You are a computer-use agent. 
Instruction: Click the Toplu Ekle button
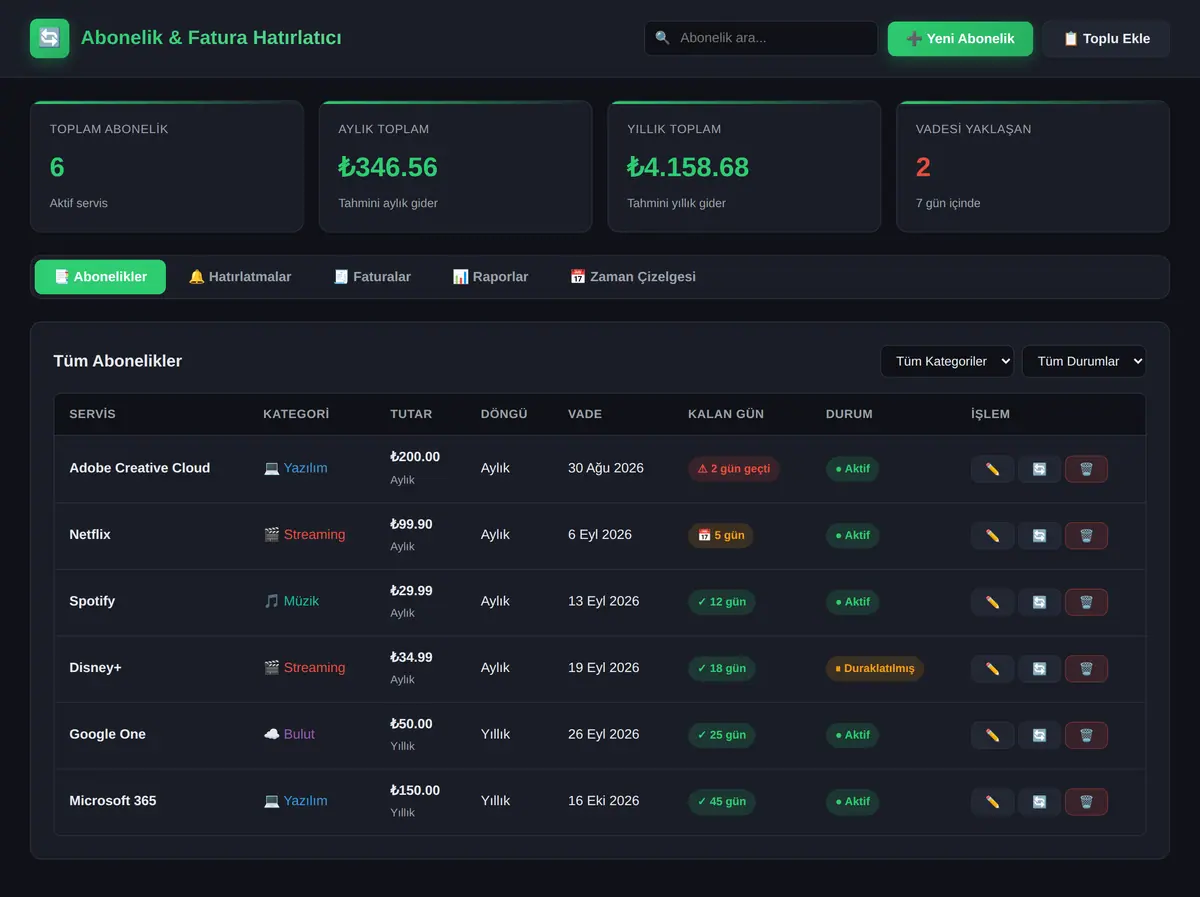tap(1106, 39)
